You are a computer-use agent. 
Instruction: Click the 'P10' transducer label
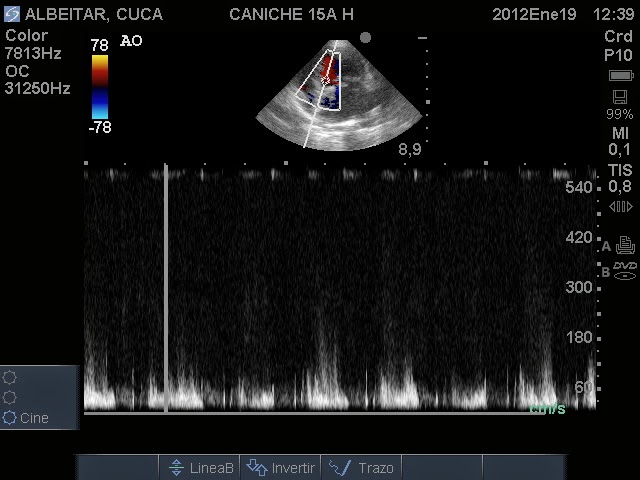tap(618, 55)
